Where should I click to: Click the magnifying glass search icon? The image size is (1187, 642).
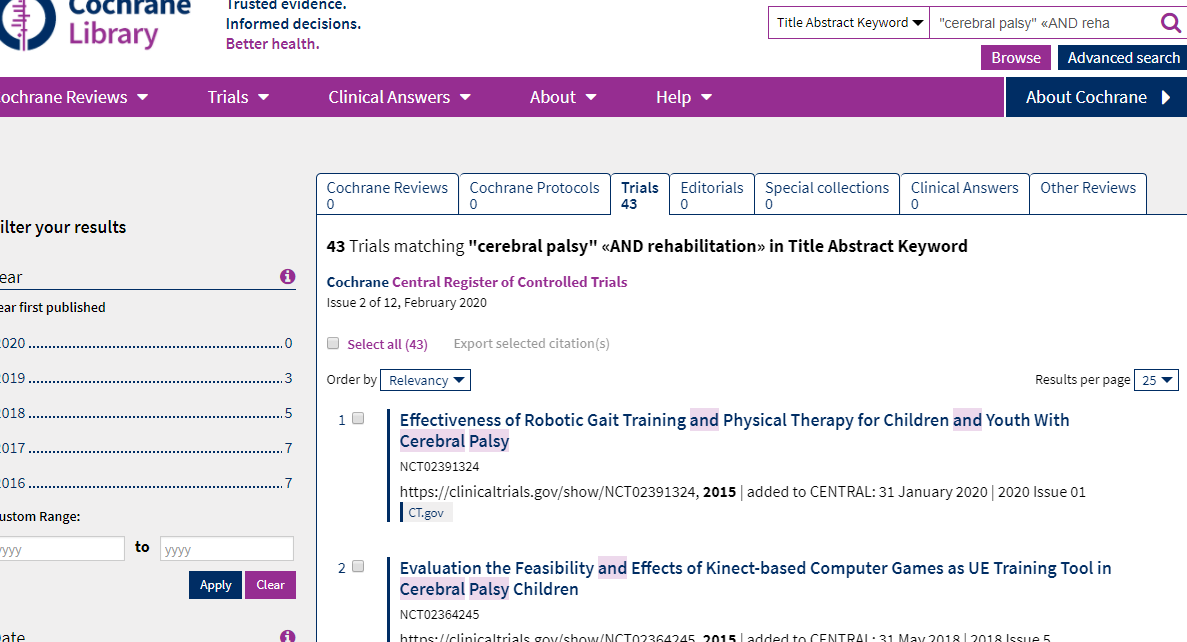[1169, 23]
